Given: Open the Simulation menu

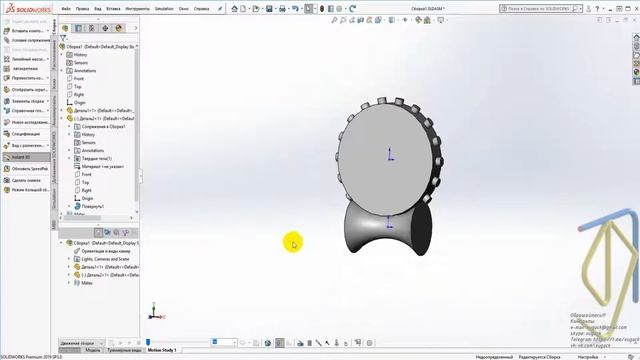Looking at the screenshot, I should tap(164, 9).
